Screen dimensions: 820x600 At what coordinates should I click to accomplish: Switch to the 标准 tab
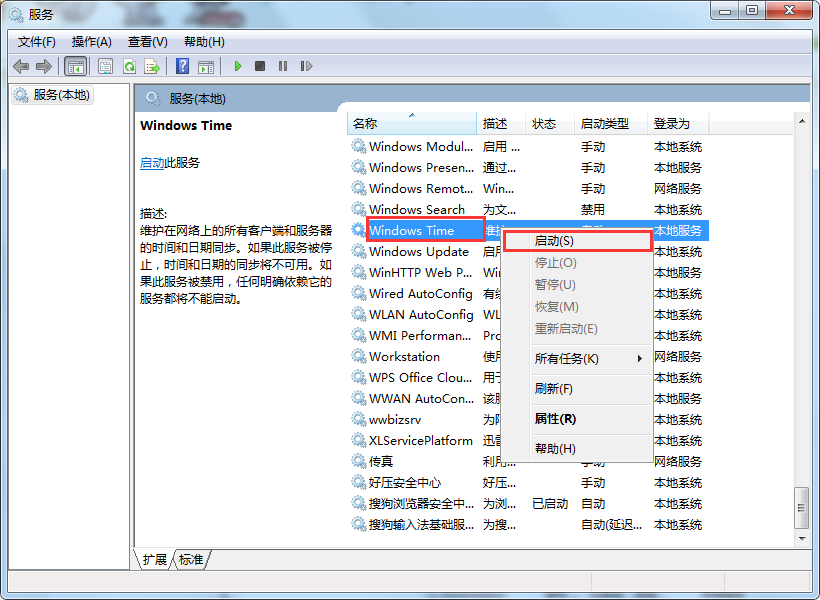click(191, 560)
